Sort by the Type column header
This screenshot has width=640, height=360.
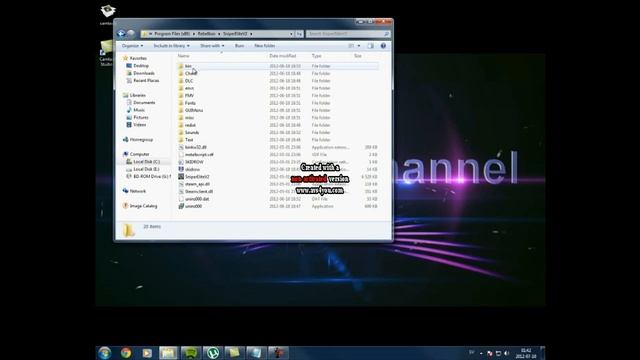[x=316, y=56]
